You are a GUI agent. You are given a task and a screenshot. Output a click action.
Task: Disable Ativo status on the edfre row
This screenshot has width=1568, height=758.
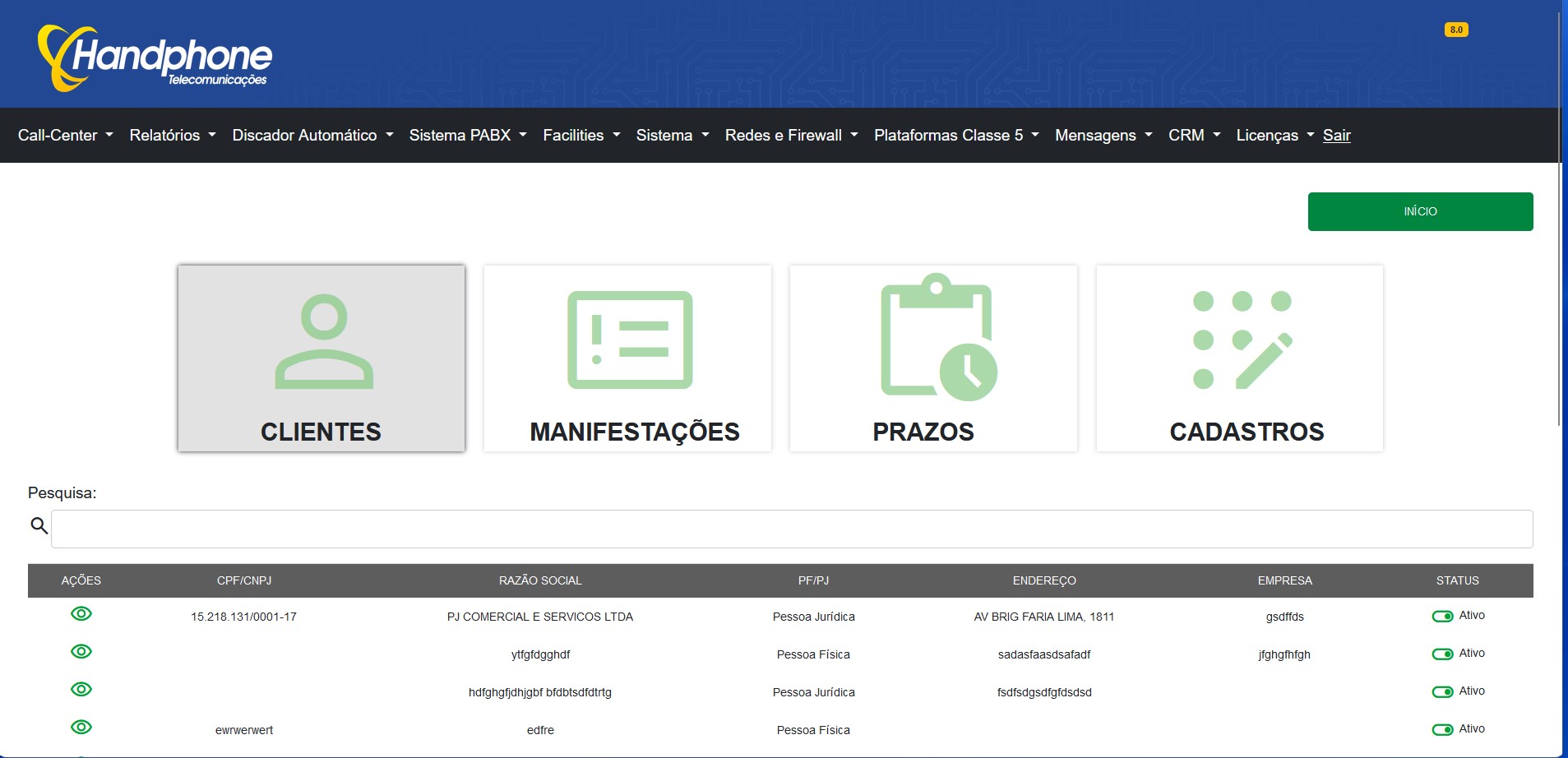(x=1441, y=728)
